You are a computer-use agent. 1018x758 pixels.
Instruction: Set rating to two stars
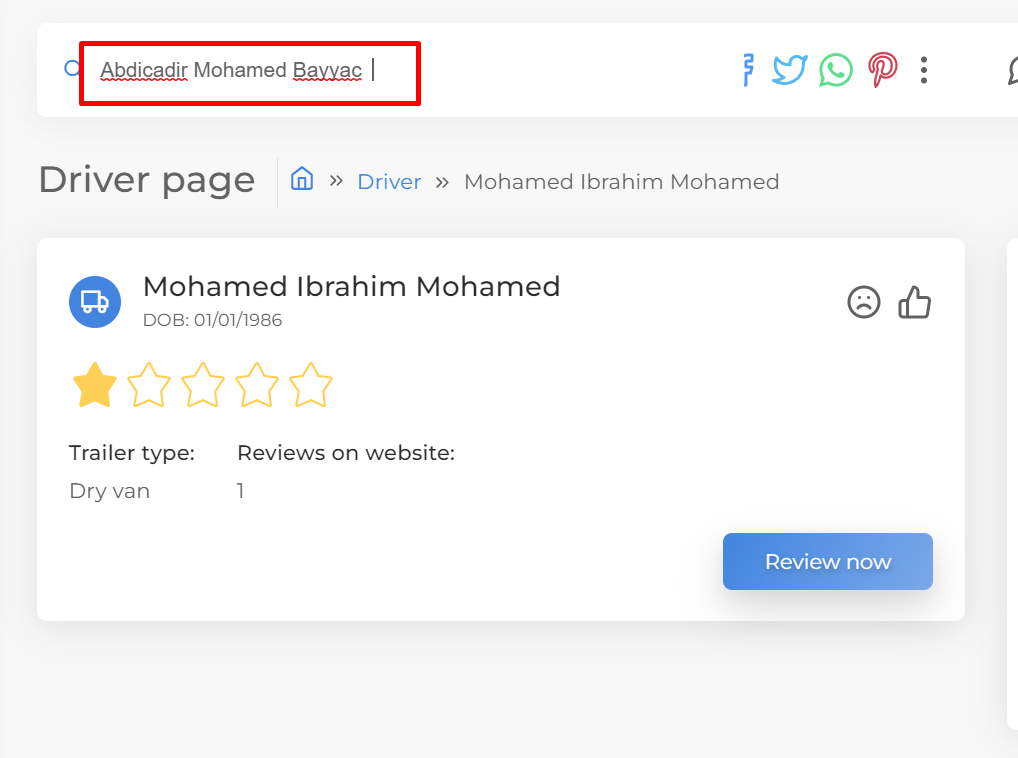(149, 386)
